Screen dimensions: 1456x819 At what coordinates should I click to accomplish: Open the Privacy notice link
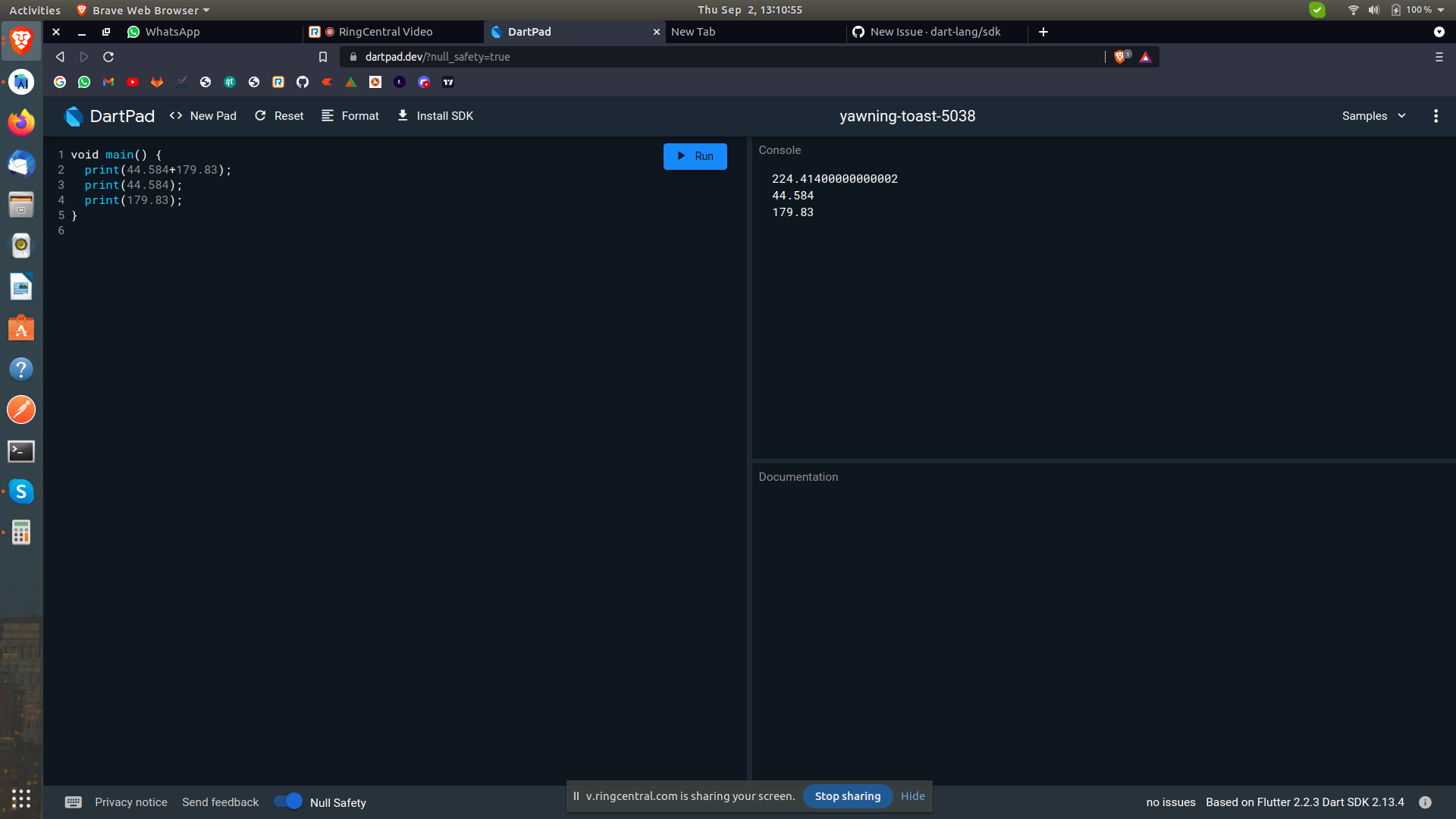(131, 802)
